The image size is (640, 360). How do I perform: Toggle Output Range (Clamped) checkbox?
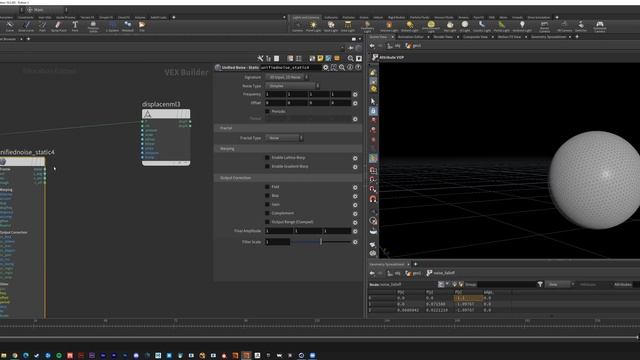pyautogui.click(x=267, y=222)
